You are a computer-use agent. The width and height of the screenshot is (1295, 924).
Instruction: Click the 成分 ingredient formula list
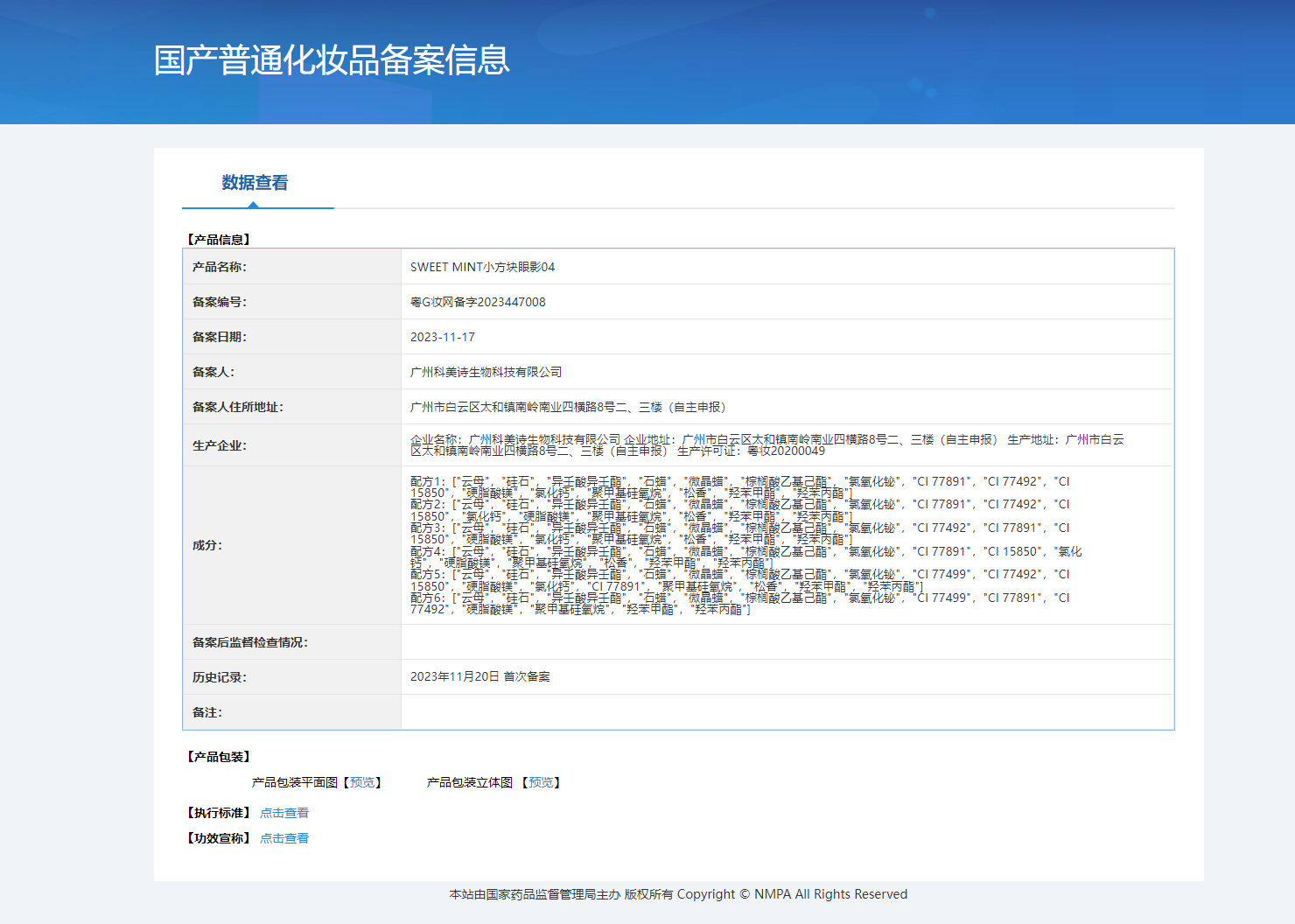coord(746,545)
